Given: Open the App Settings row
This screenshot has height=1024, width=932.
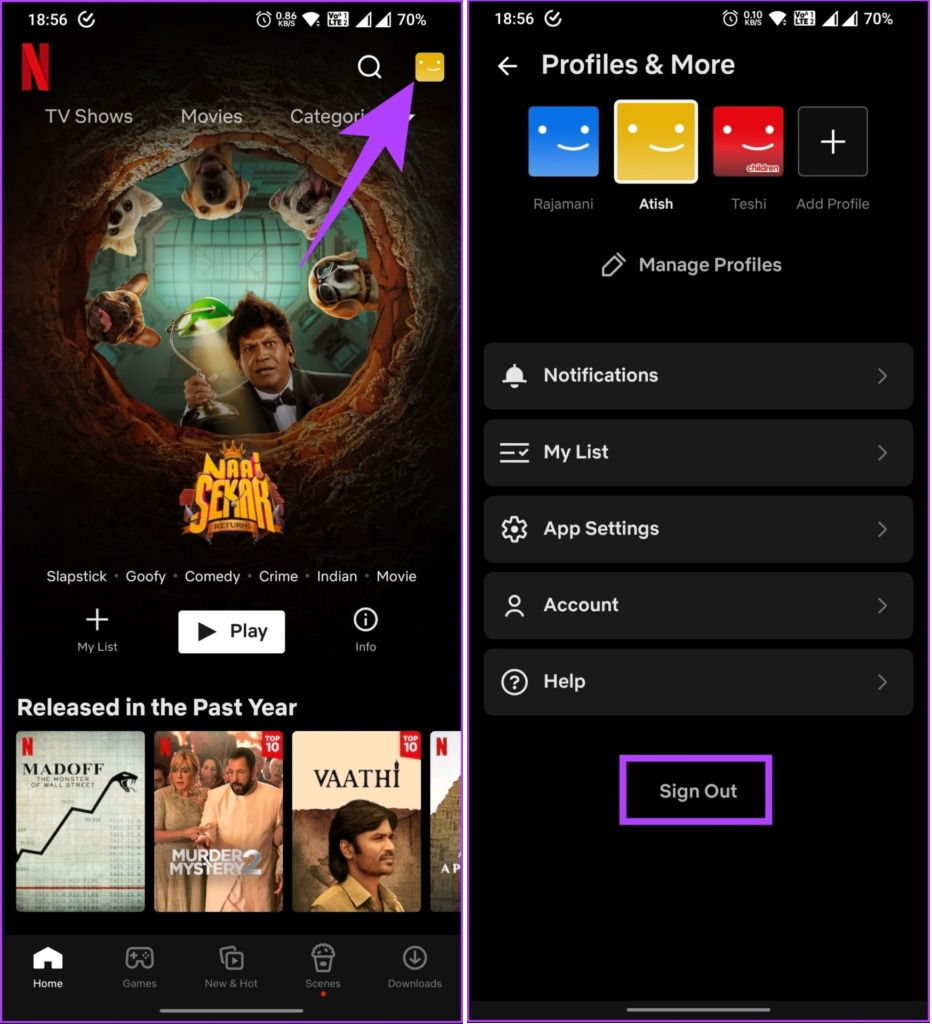Looking at the screenshot, I should pos(698,529).
